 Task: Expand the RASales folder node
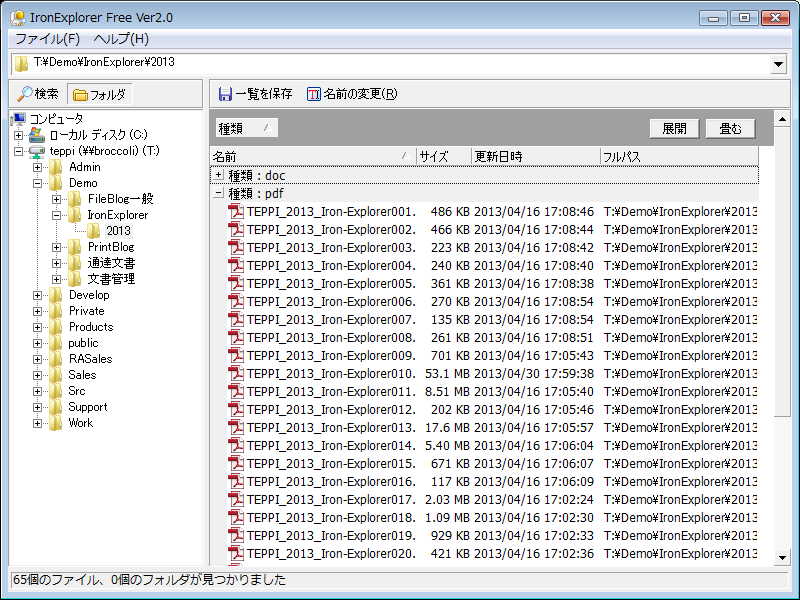pyautogui.click(x=37, y=359)
